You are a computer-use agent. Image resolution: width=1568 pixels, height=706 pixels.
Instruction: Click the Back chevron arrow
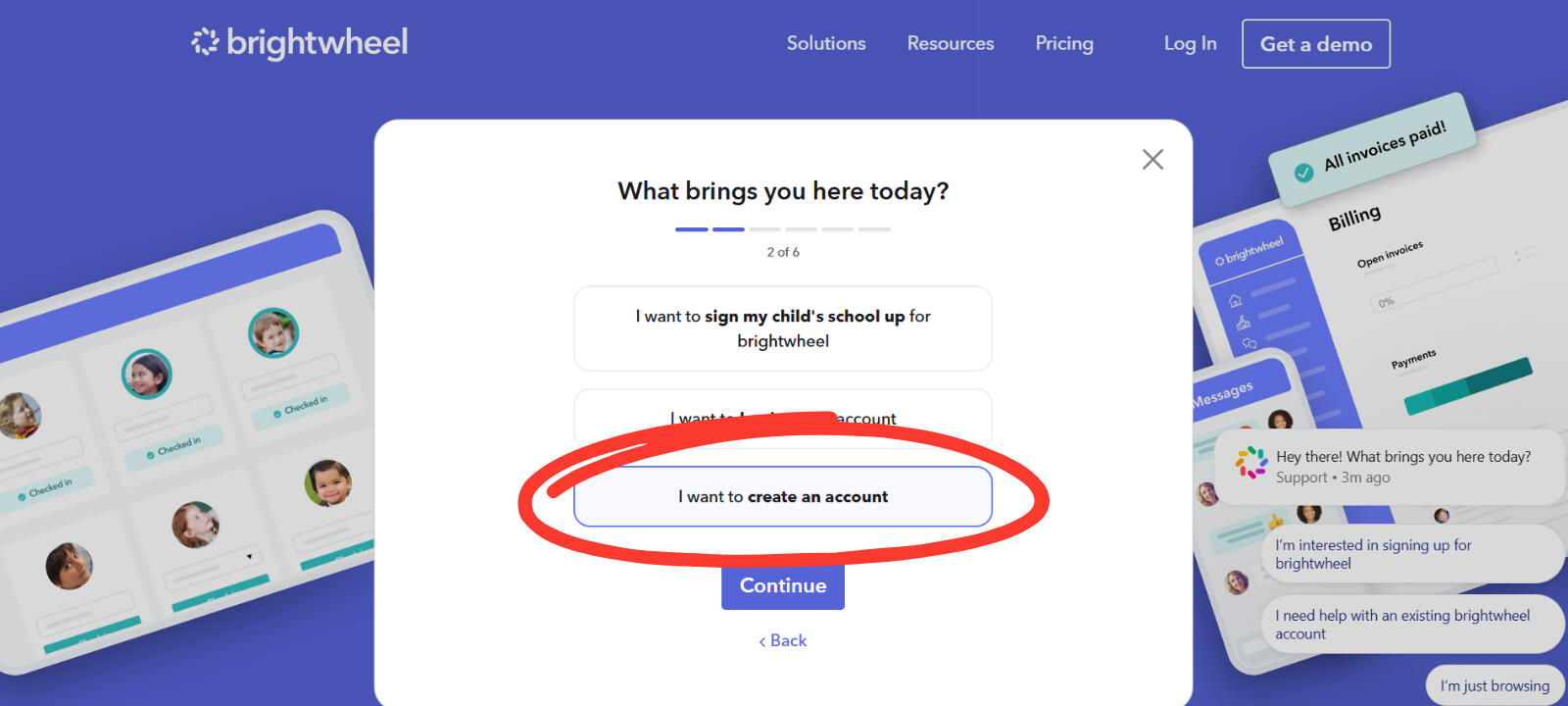[762, 641]
